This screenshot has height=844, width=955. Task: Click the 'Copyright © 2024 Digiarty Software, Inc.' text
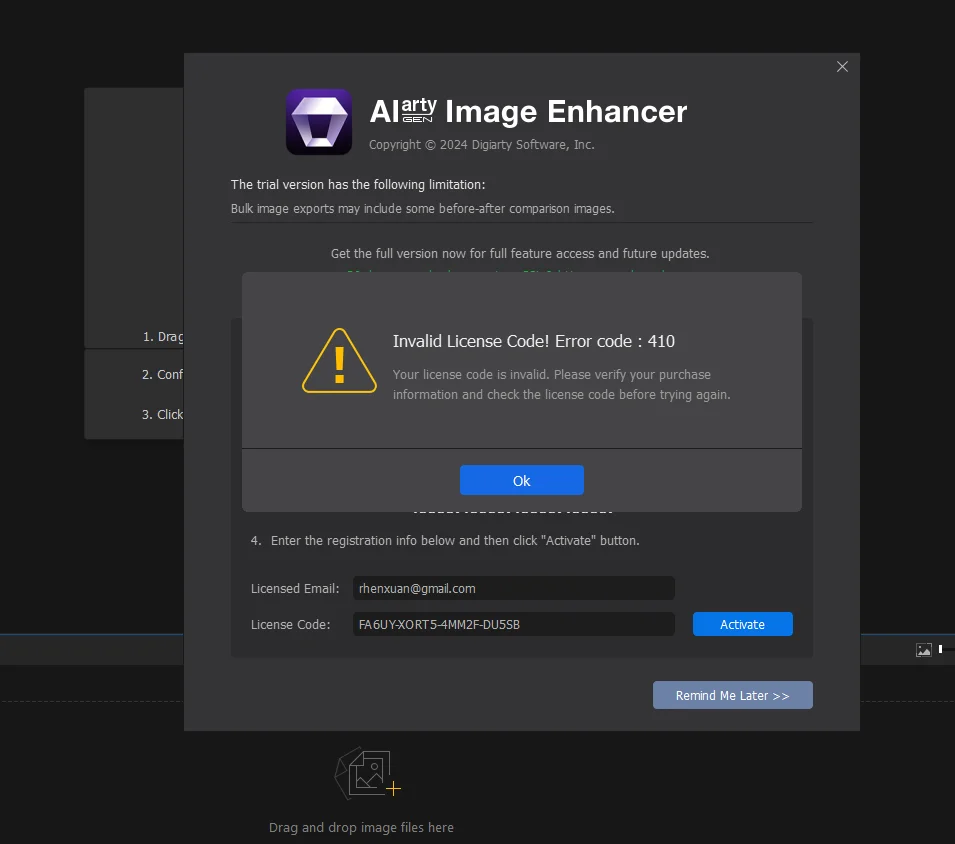tap(482, 144)
